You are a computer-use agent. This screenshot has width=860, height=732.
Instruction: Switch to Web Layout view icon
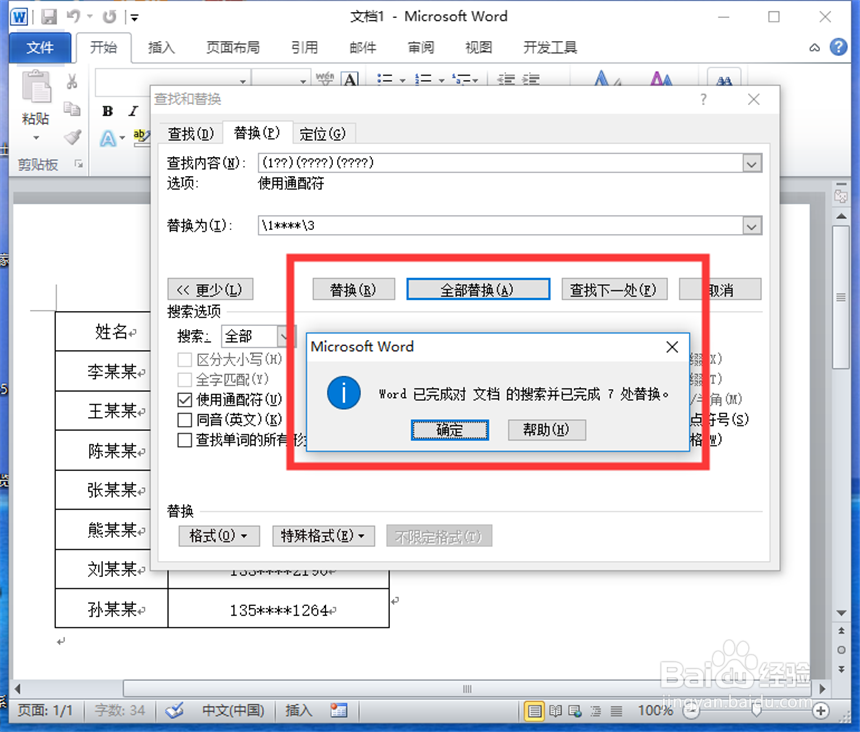click(x=575, y=711)
